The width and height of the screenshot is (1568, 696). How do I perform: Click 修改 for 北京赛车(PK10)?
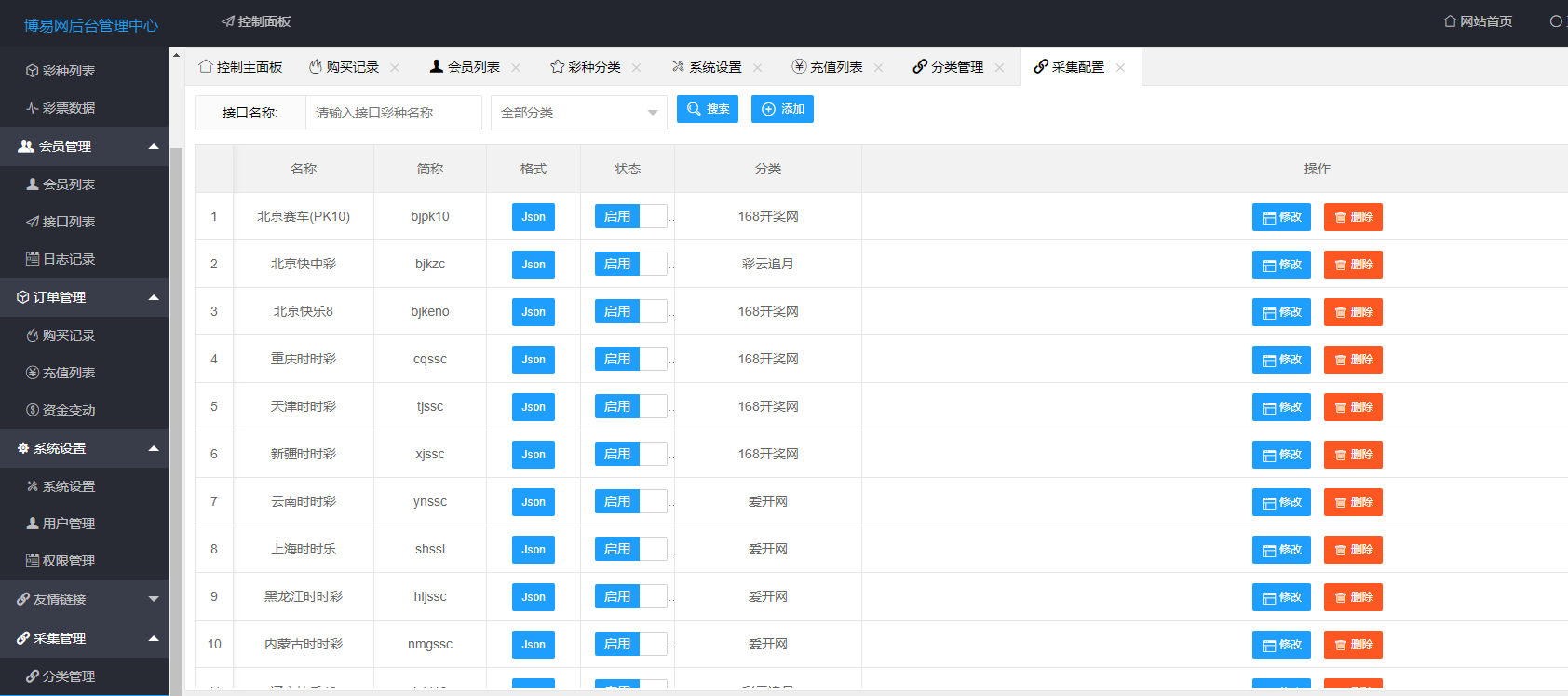(x=1281, y=217)
